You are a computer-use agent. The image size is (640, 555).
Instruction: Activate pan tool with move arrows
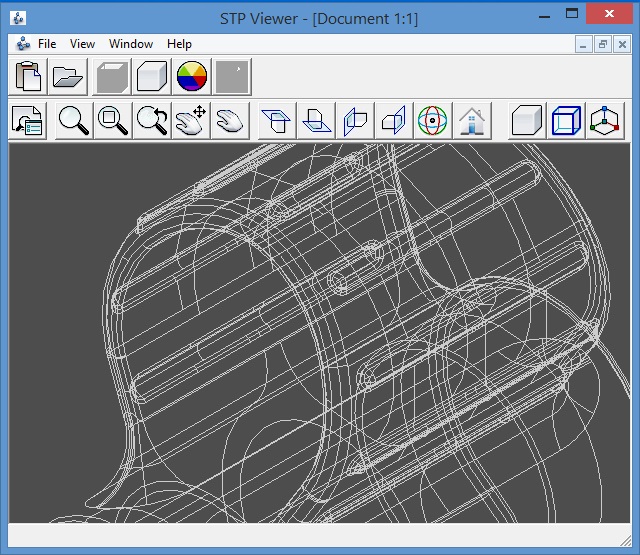click(191, 121)
